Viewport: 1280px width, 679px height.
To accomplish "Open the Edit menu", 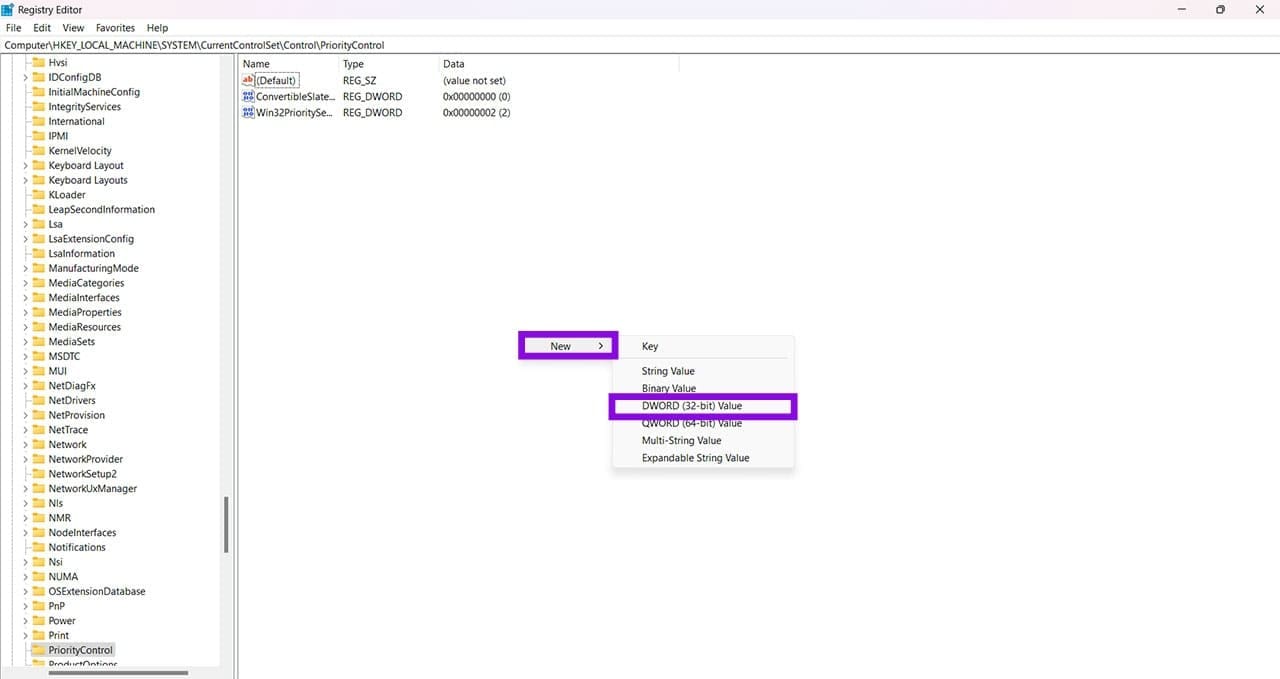I will (42, 28).
